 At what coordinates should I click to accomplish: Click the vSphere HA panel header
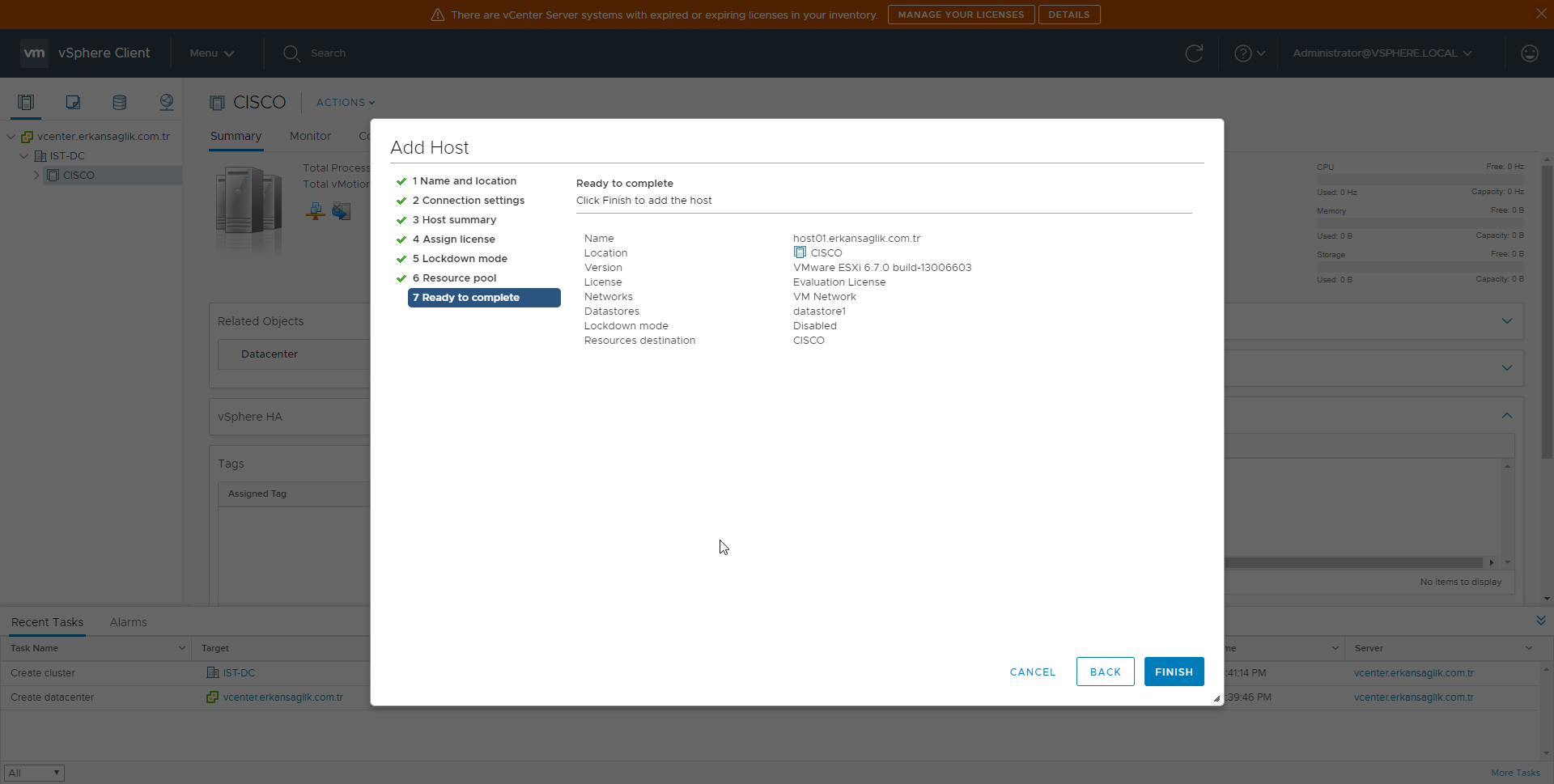tap(250, 417)
